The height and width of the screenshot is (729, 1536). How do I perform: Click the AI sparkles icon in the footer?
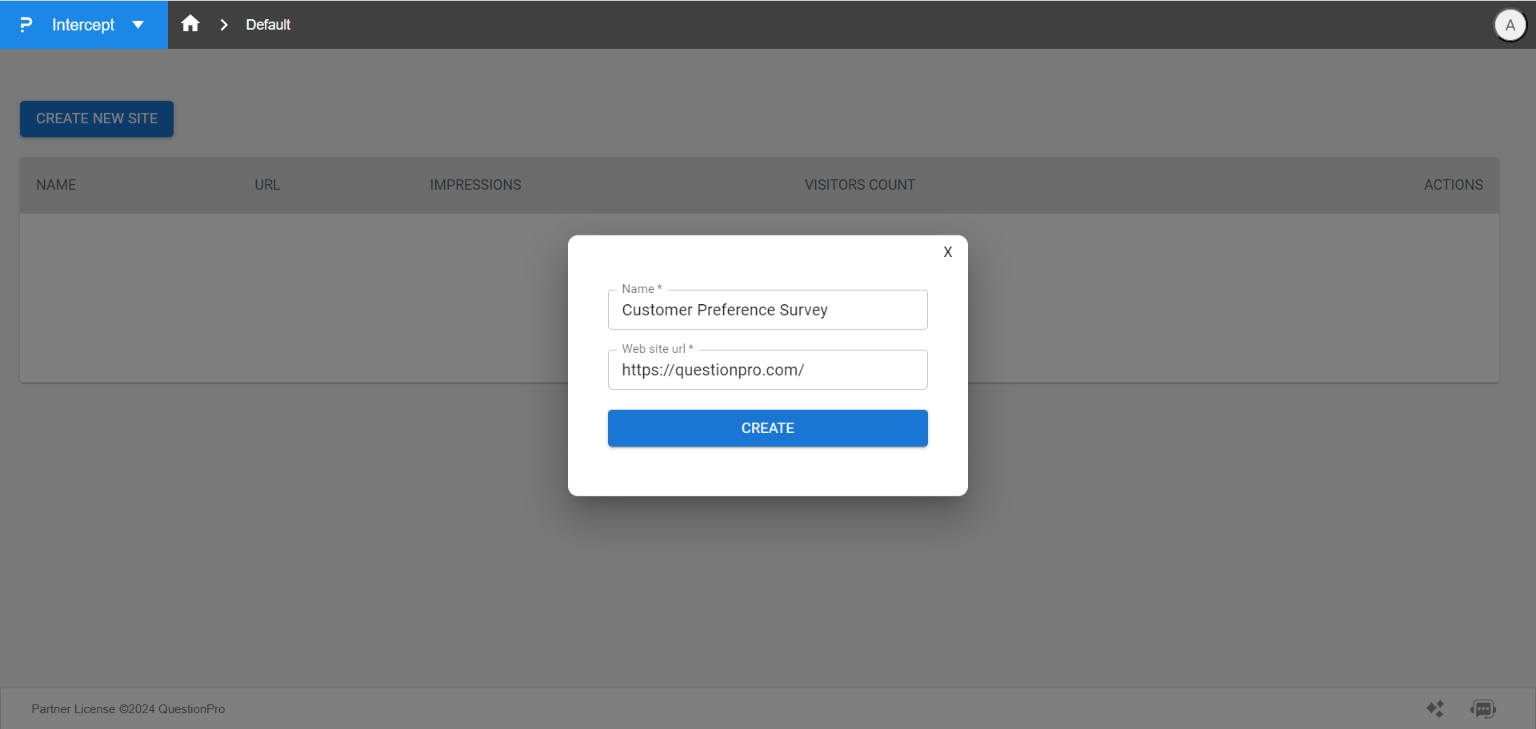(x=1435, y=708)
